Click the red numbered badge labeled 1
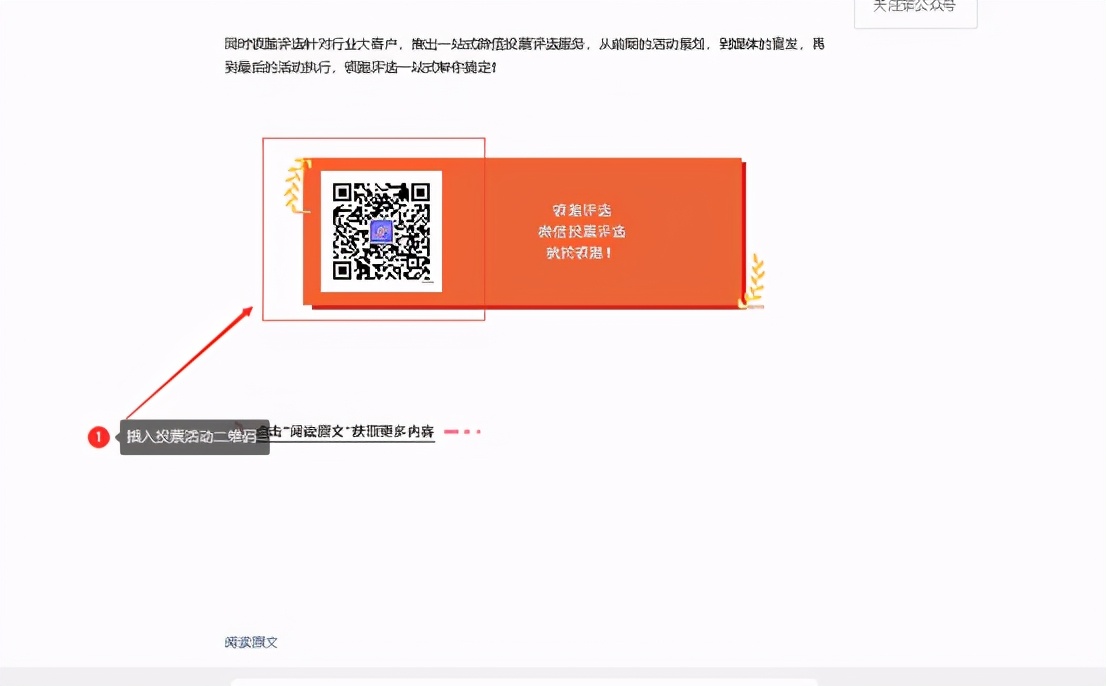1106x686 pixels. (x=98, y=437)
